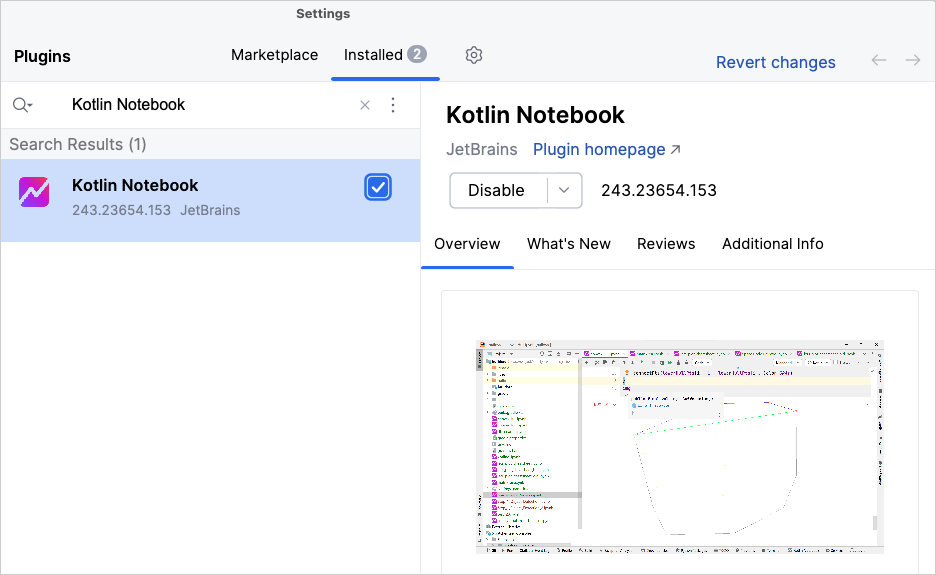Open search options three-dot menu
The width and height of the screenshot is (936, 575).
[393, 105]
